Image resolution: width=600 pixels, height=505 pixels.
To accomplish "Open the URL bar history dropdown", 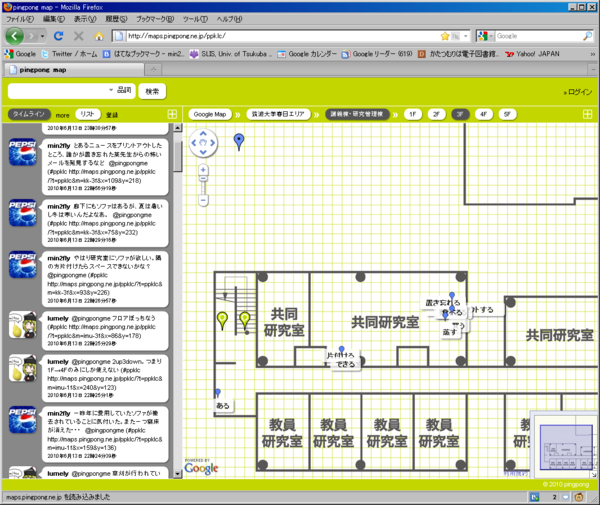I will [466, 36].
